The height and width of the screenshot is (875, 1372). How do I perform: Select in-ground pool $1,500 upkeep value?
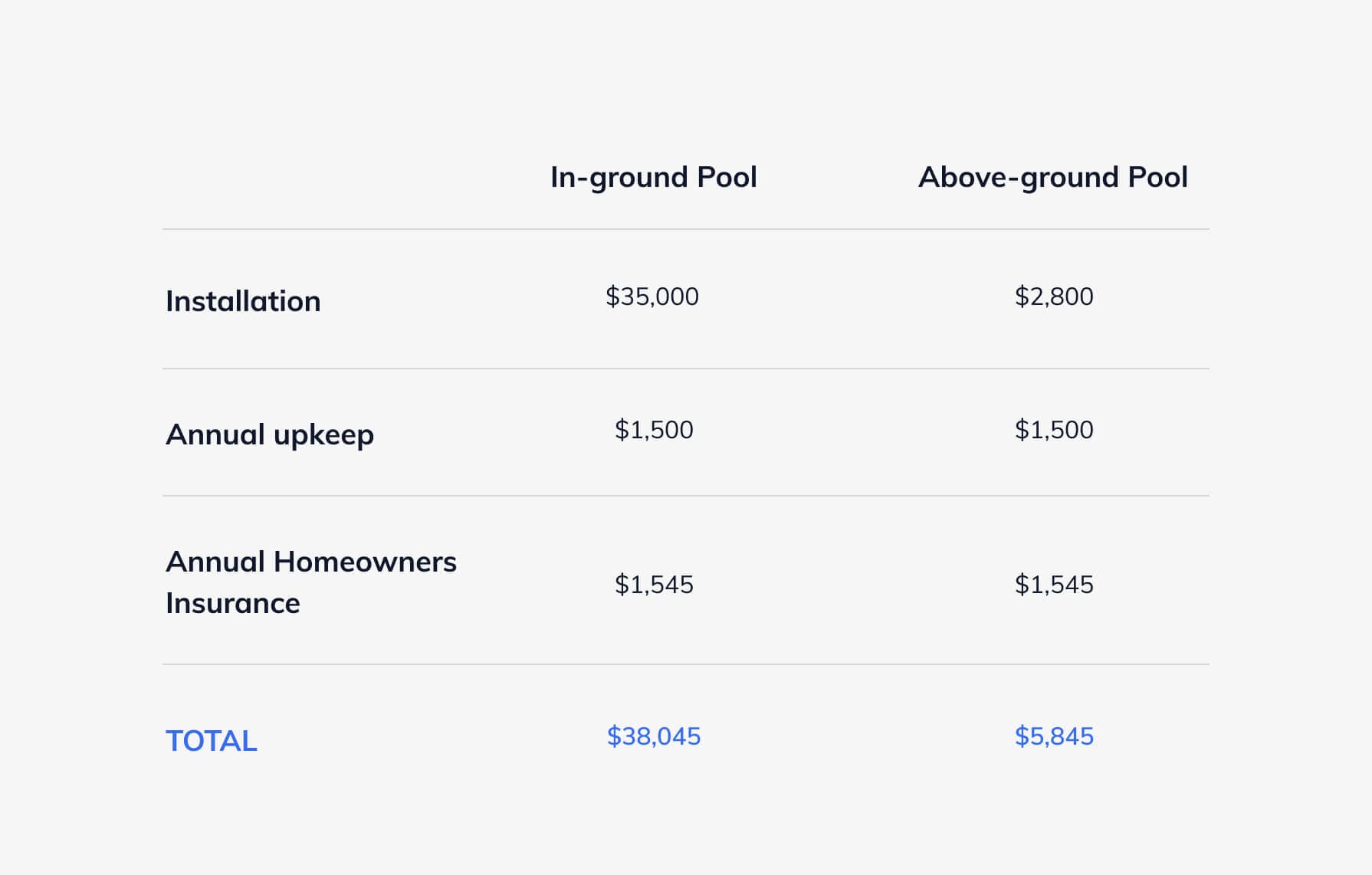654,430
